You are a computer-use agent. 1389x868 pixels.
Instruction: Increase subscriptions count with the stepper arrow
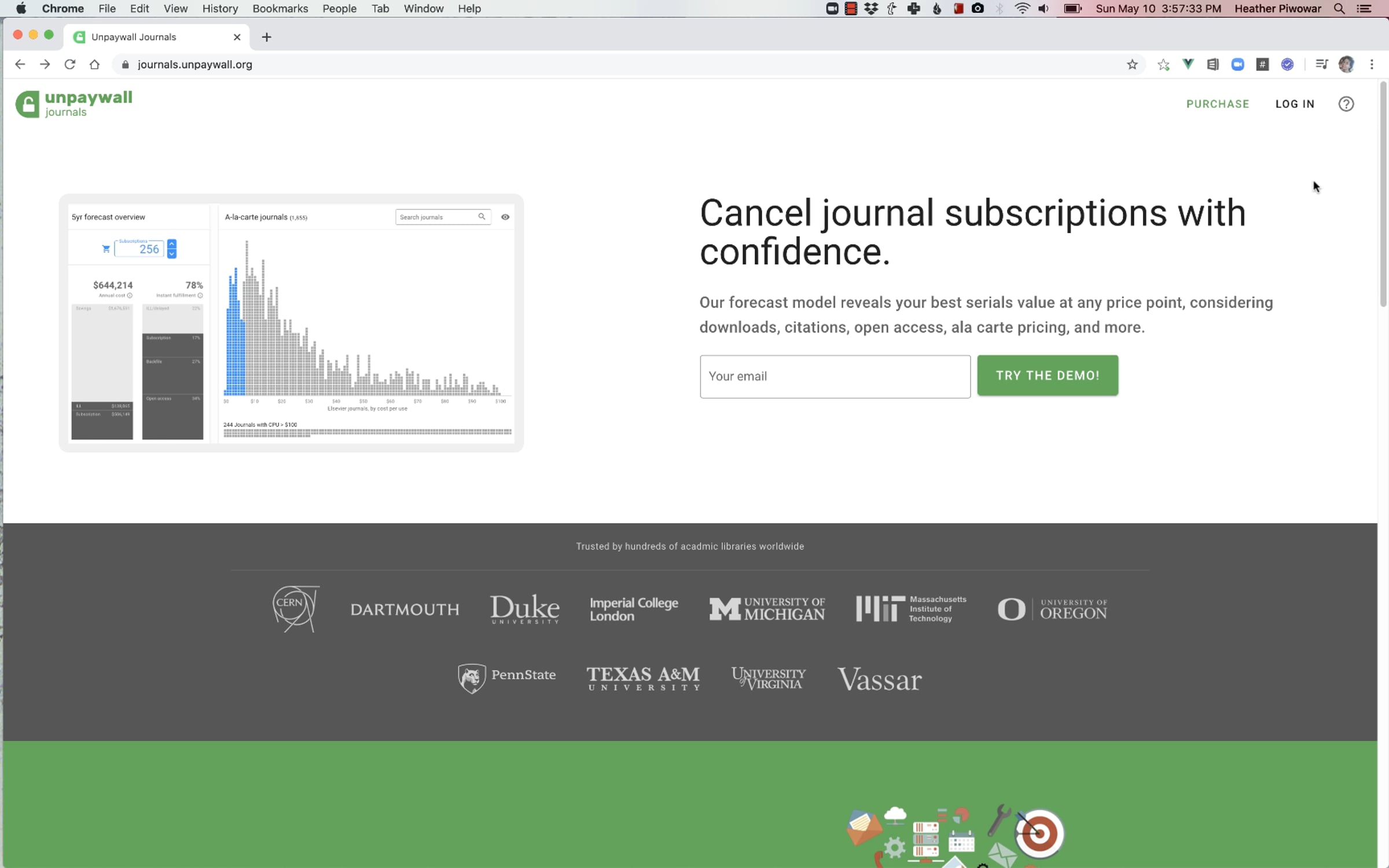[x=172, y=244]
